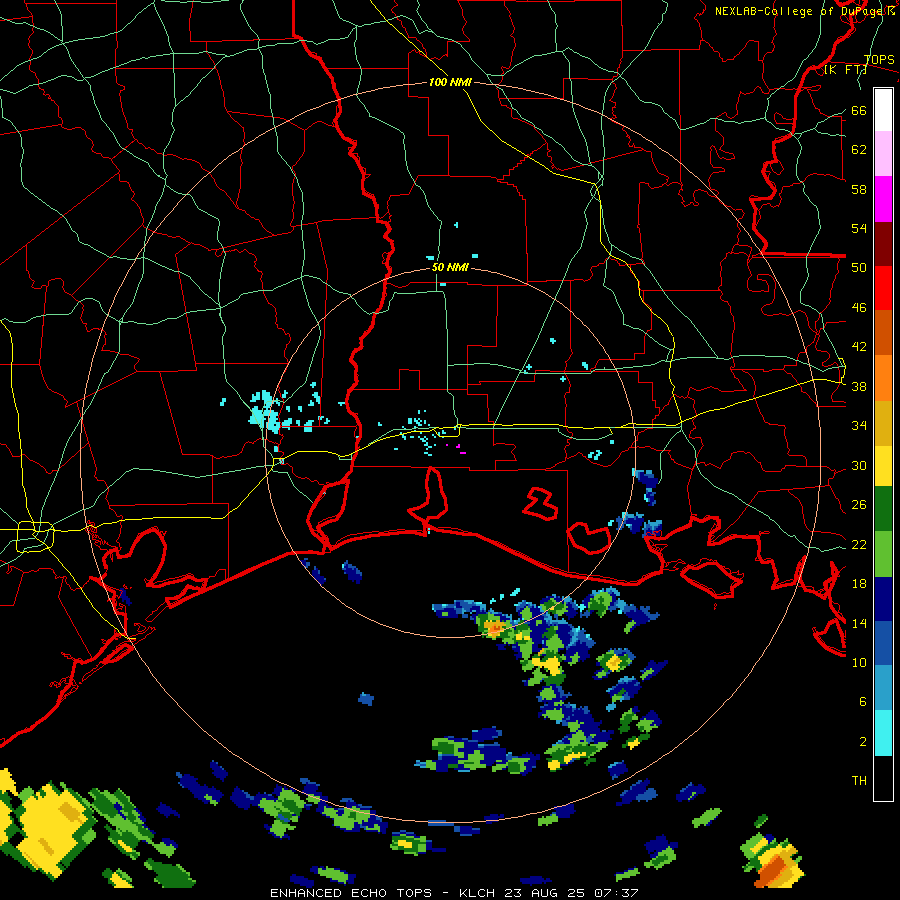Screen dimensions: 900x900
Task: Click the cyan echo cluster west of the 50 NMI ring
Action: coord(266,412)
